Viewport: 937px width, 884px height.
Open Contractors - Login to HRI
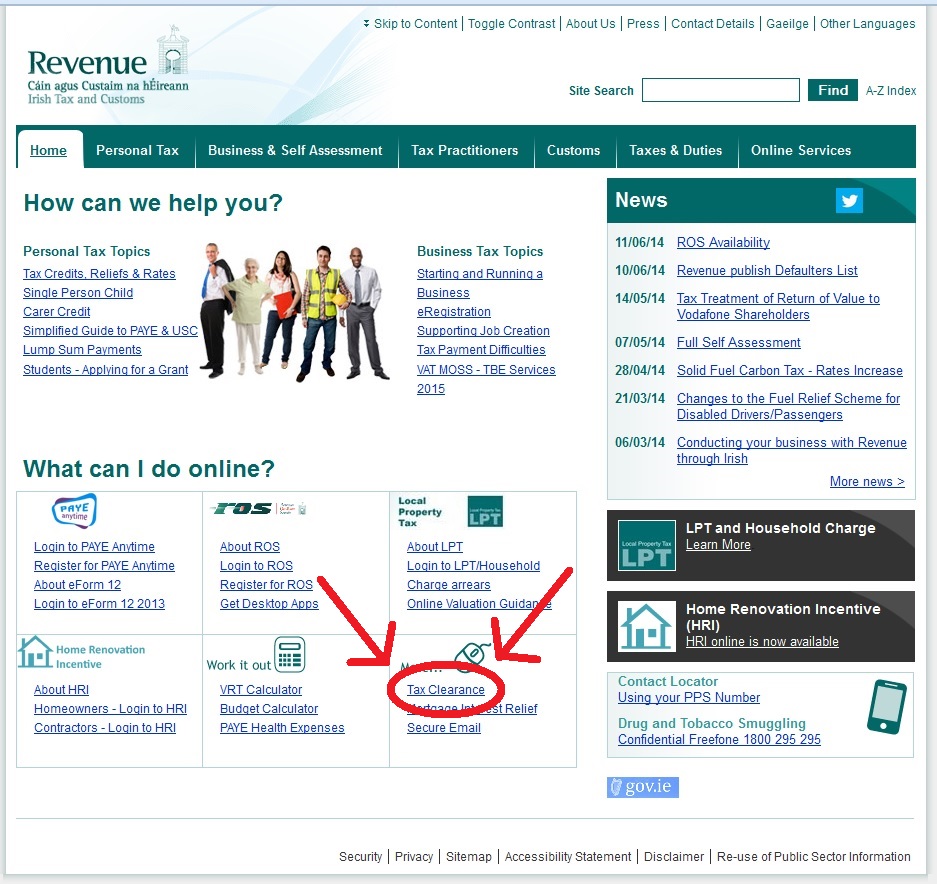click(x=105, y=728)
